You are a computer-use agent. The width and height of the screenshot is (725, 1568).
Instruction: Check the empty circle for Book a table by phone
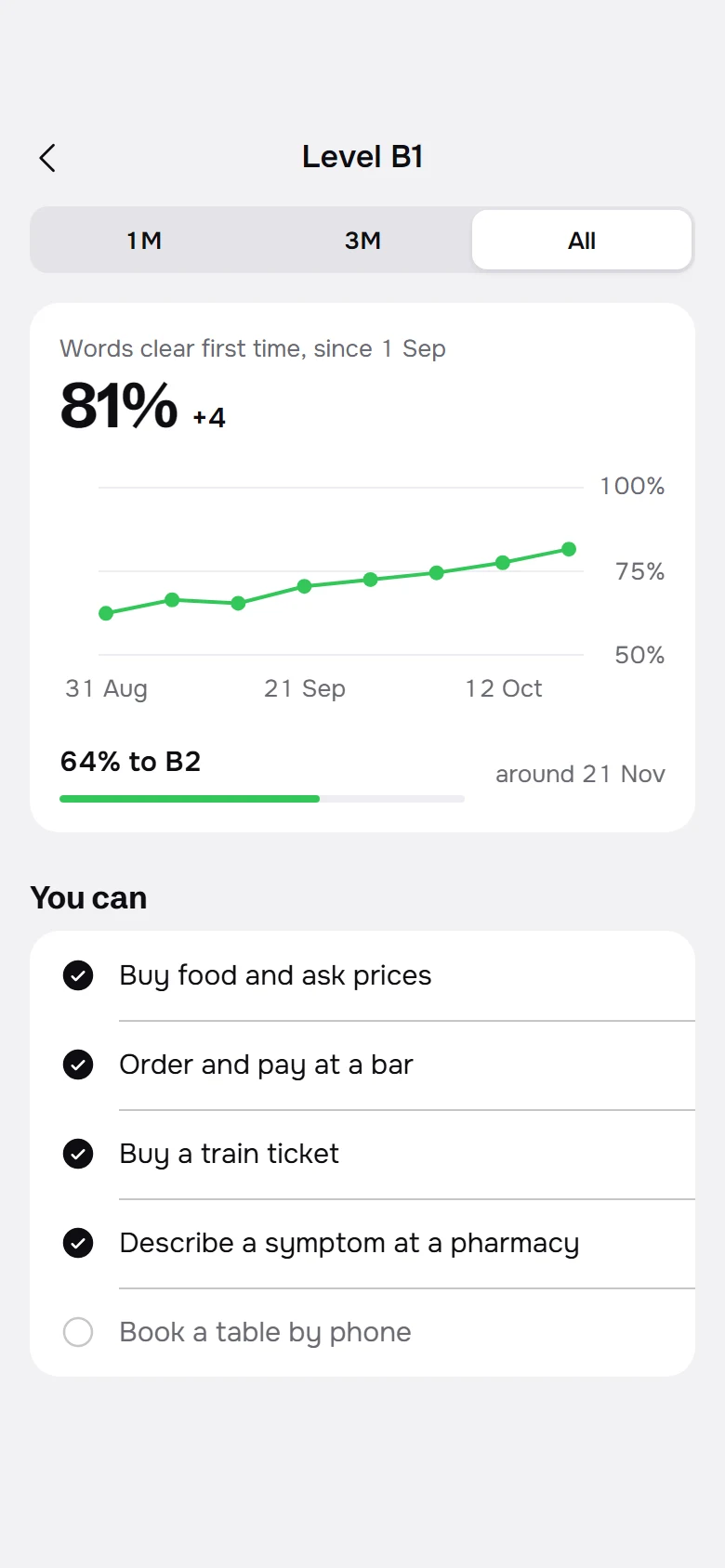coord(78,1332)
